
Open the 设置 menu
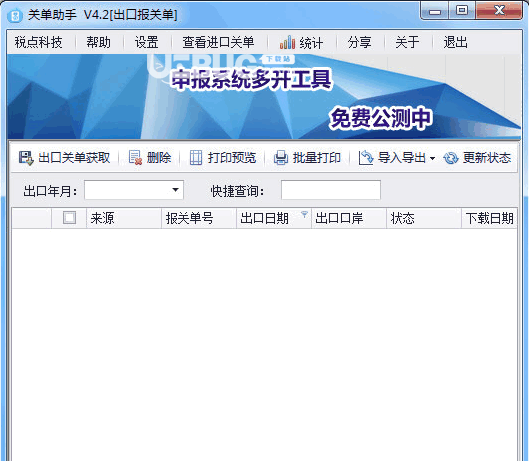pos(147,43)
